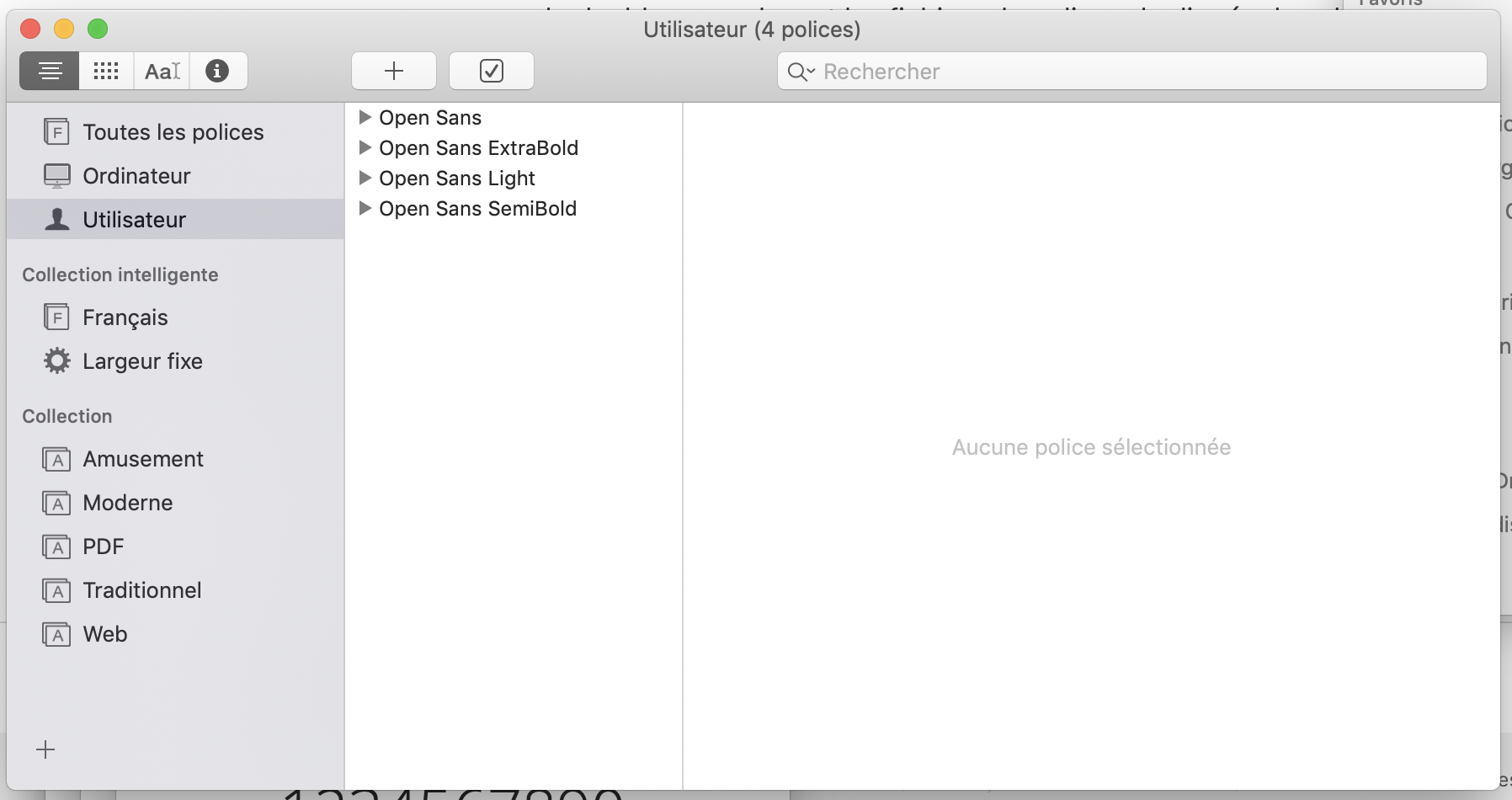This screenshot has width=1512, height=800.
Task: Click the Web collection icon
Action: 56,634
